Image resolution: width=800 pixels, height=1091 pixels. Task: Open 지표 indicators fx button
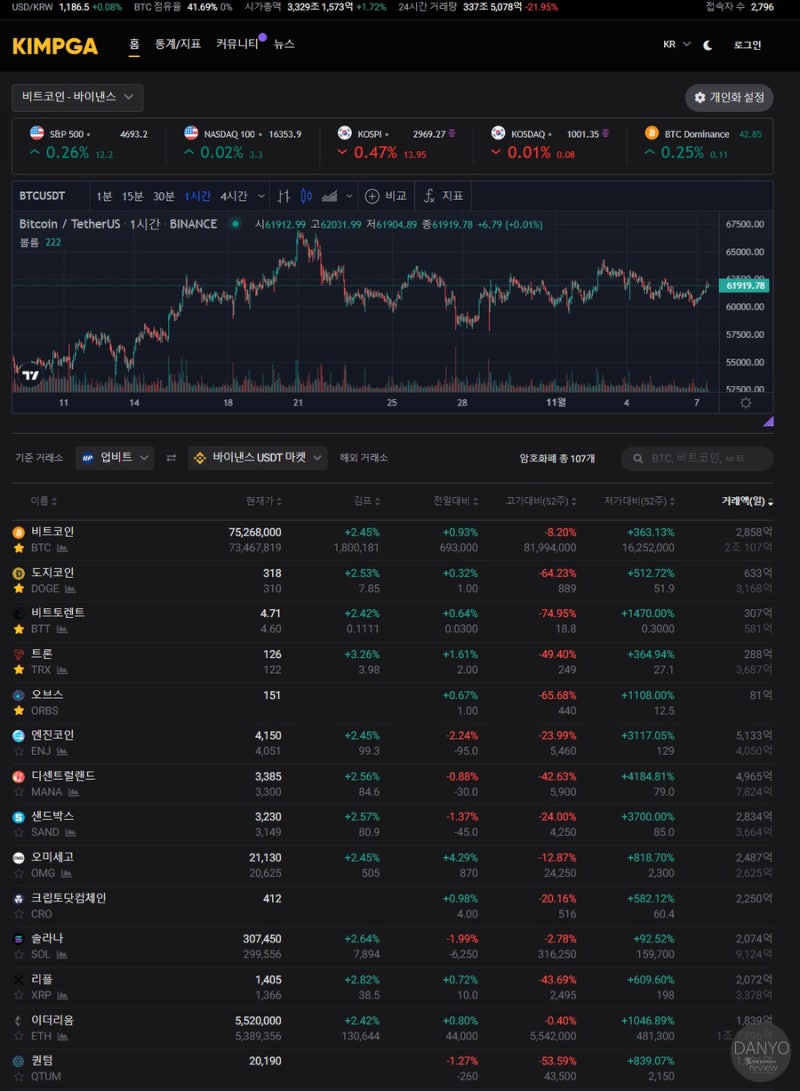click(444, 196)
